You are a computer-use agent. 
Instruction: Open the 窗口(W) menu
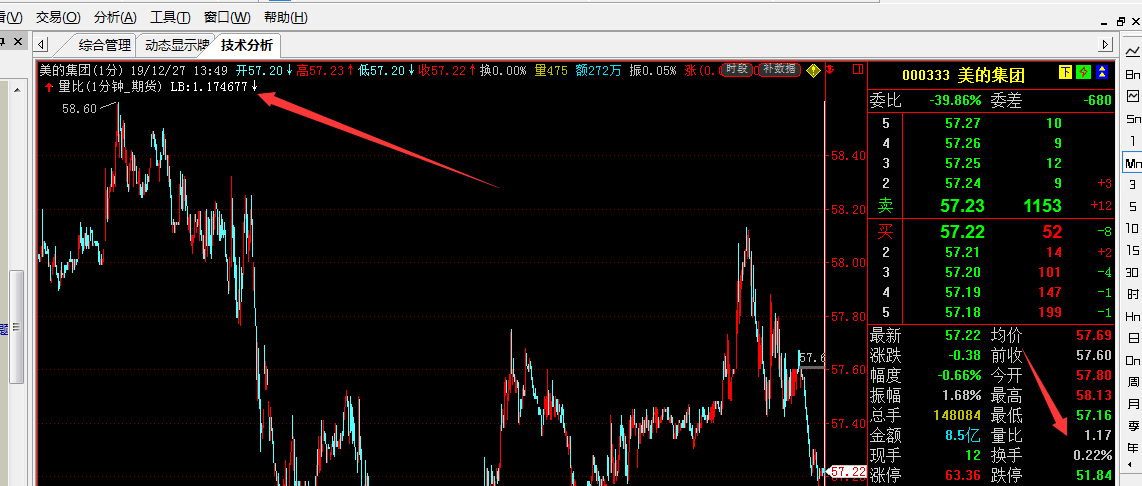pos(227,17)
